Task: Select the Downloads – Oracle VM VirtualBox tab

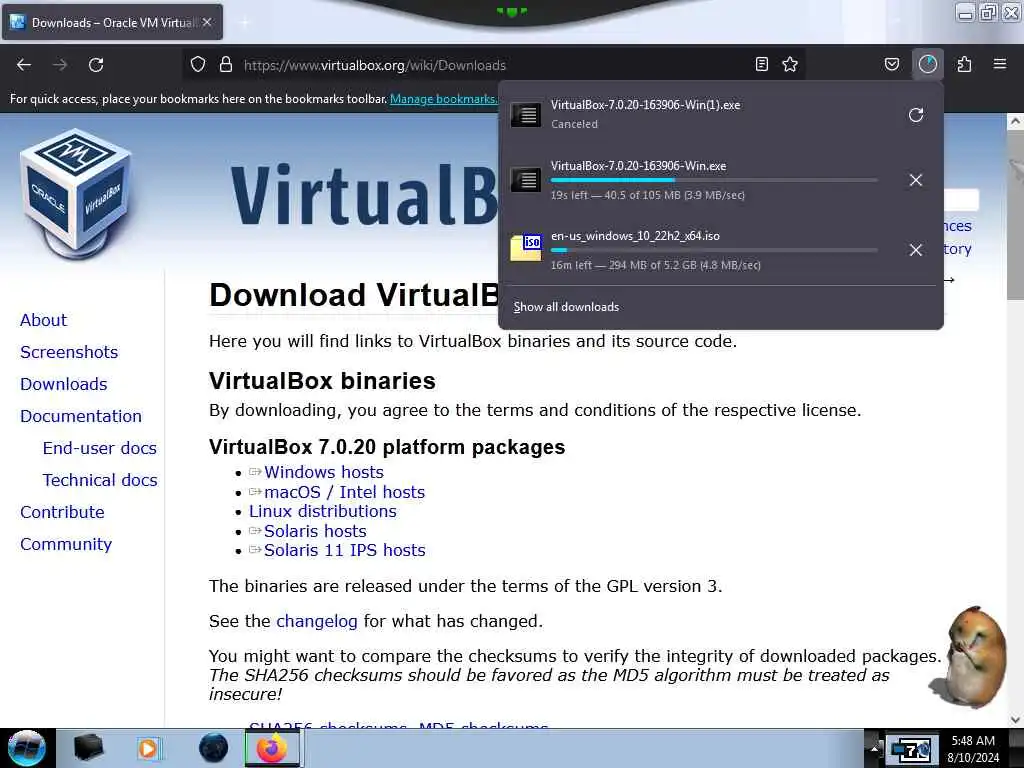Action: [x=112, y=22]
